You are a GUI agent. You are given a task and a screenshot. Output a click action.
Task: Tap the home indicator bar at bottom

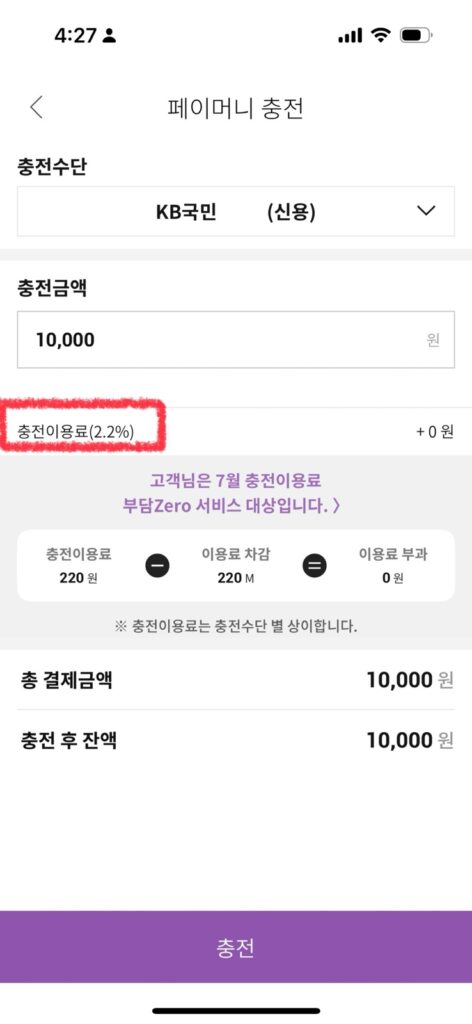[x=236, y=1011]
